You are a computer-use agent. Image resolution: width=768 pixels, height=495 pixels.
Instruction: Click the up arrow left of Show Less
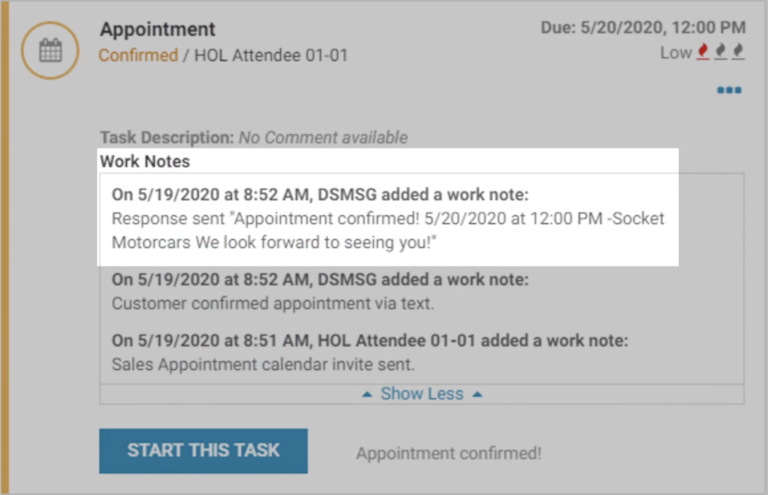pos(367,394)
